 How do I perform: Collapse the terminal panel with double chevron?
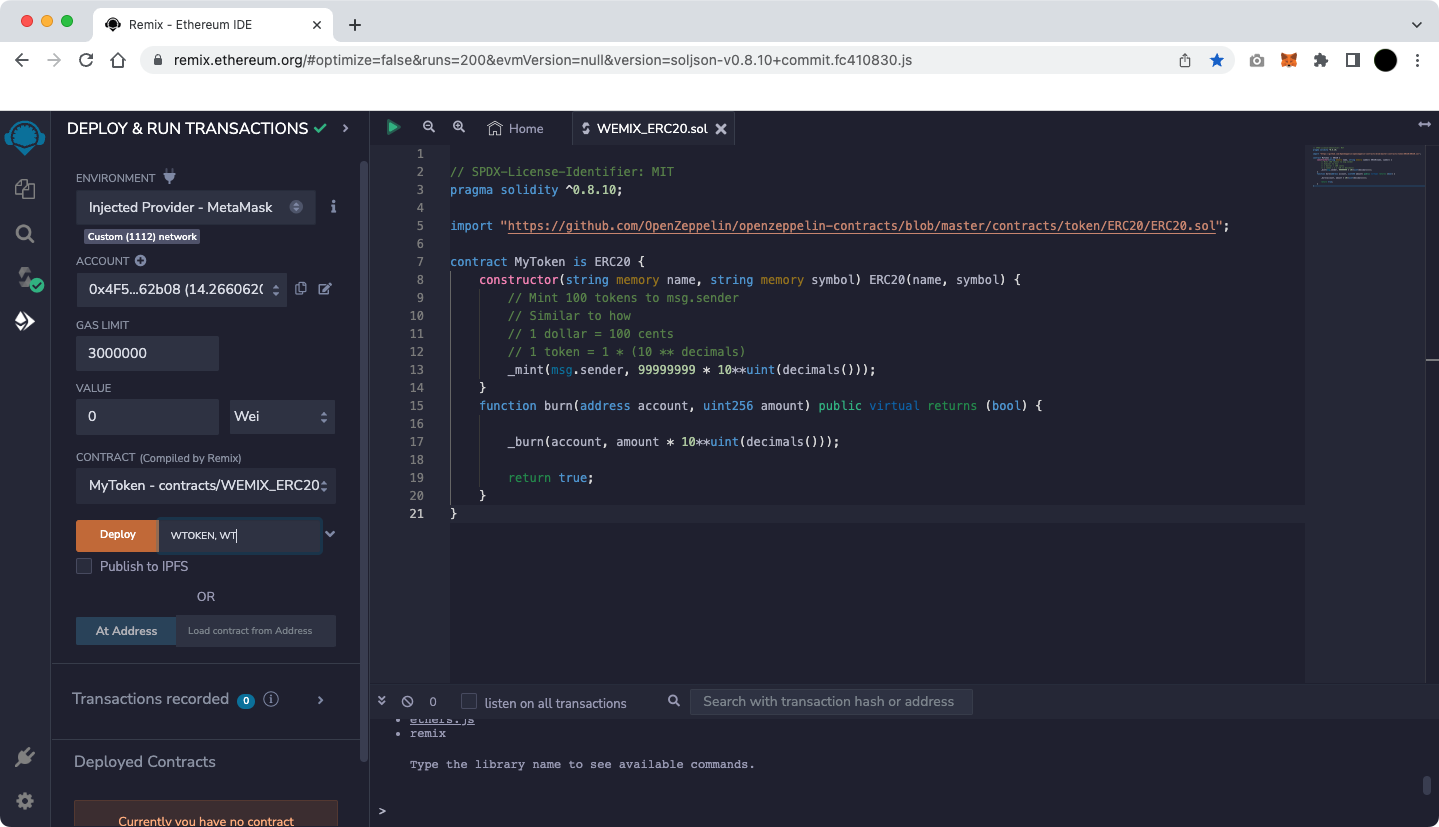[382, 702]
